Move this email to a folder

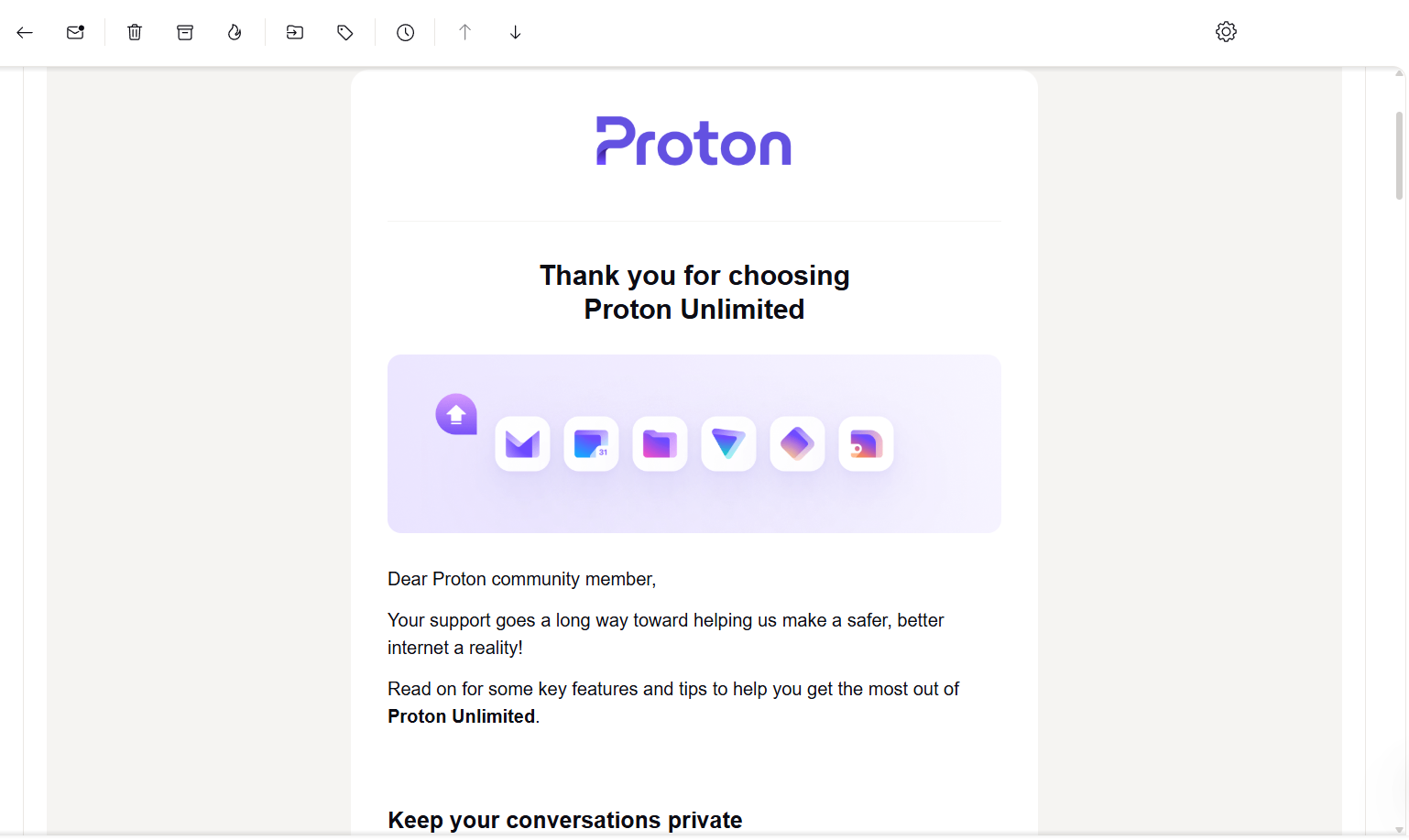pos(294,32)
